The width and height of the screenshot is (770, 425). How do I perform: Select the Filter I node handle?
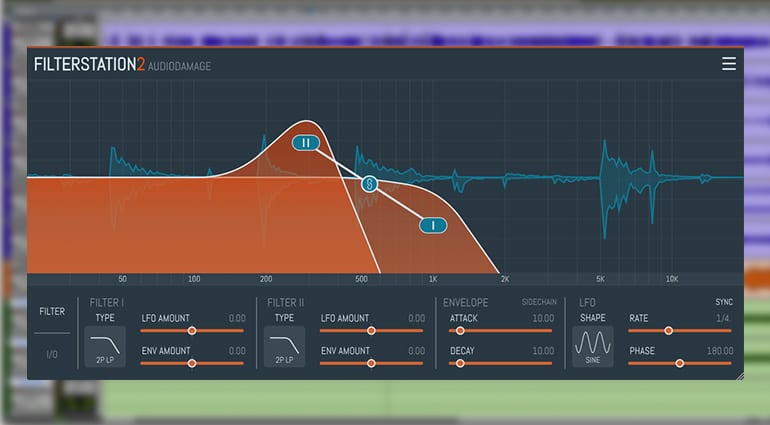(433, 226)
